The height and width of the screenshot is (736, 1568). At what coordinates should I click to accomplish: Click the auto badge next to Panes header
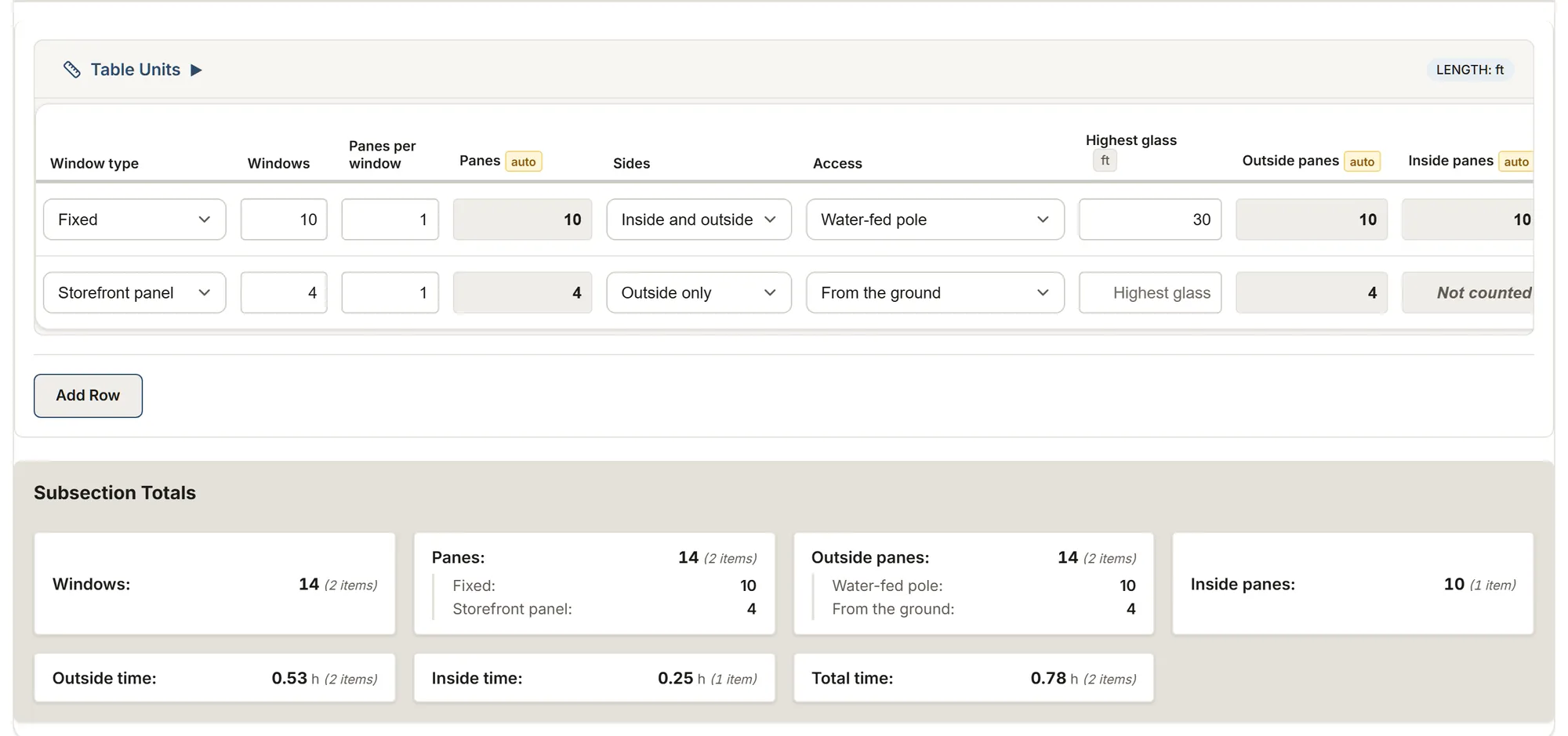[x=524, y=161]
